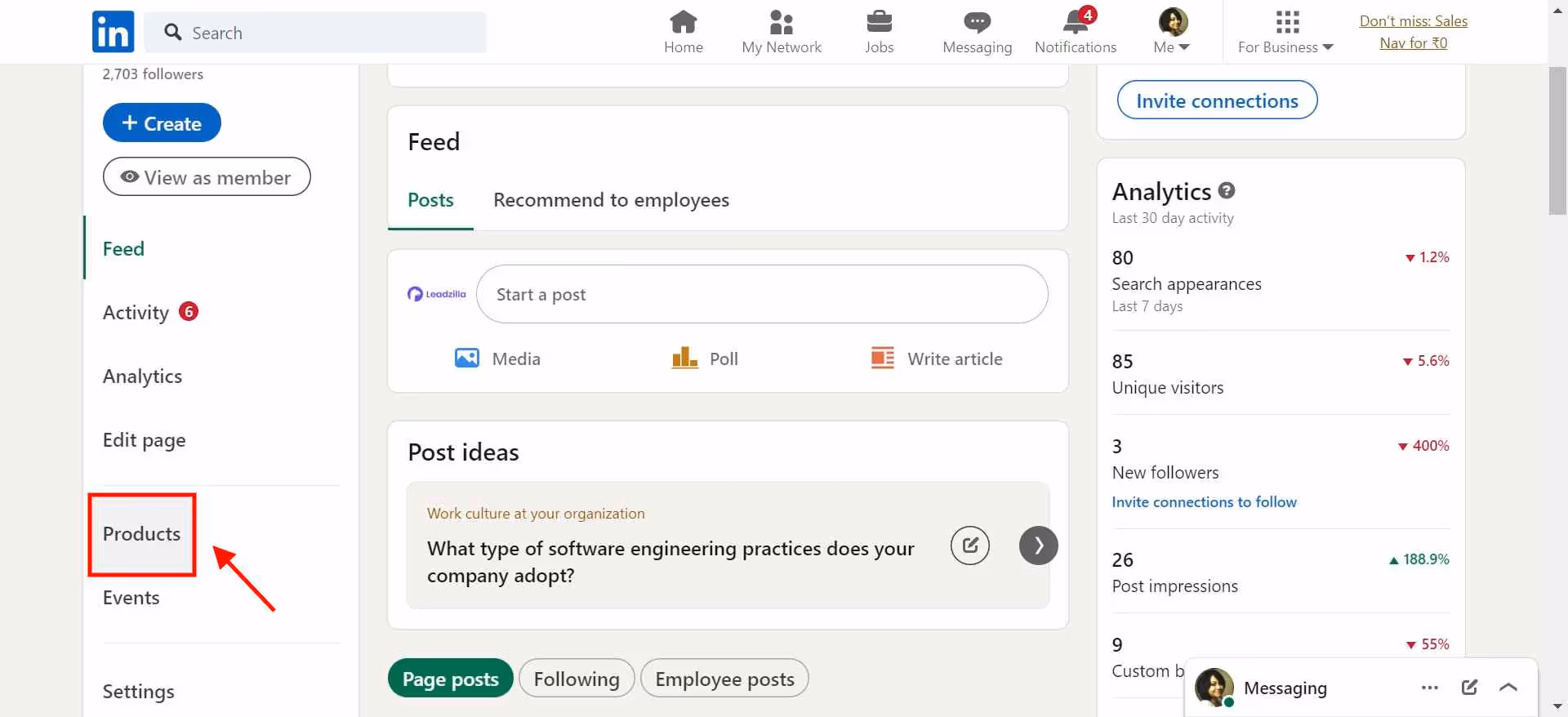
Task: Select Feed in the left sidebar
Action: click(123, 248)
